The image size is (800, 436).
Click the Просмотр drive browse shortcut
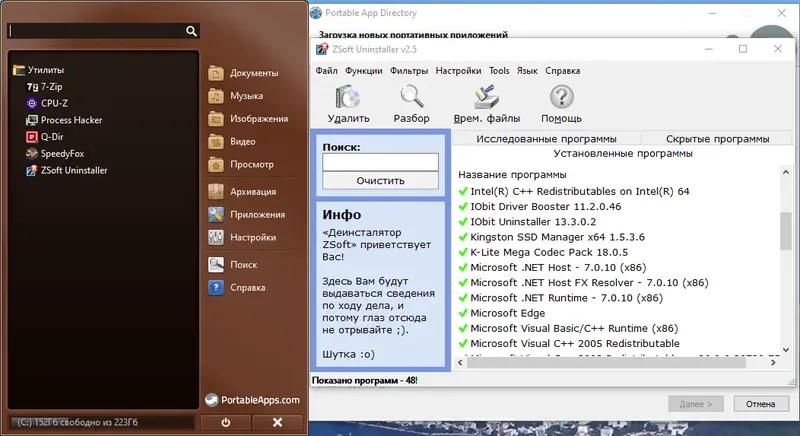pyautogui.click(x=241, y=165)
